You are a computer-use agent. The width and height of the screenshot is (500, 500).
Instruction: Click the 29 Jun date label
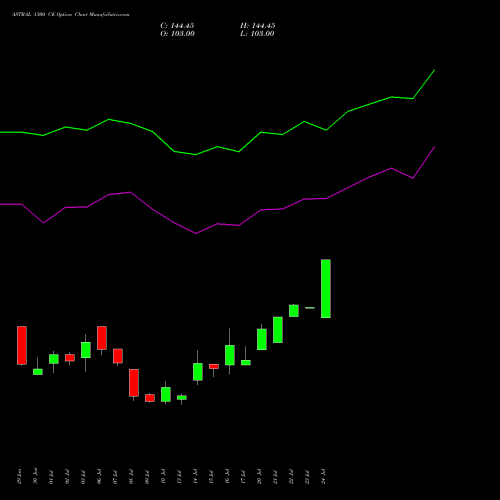(19, 477)
